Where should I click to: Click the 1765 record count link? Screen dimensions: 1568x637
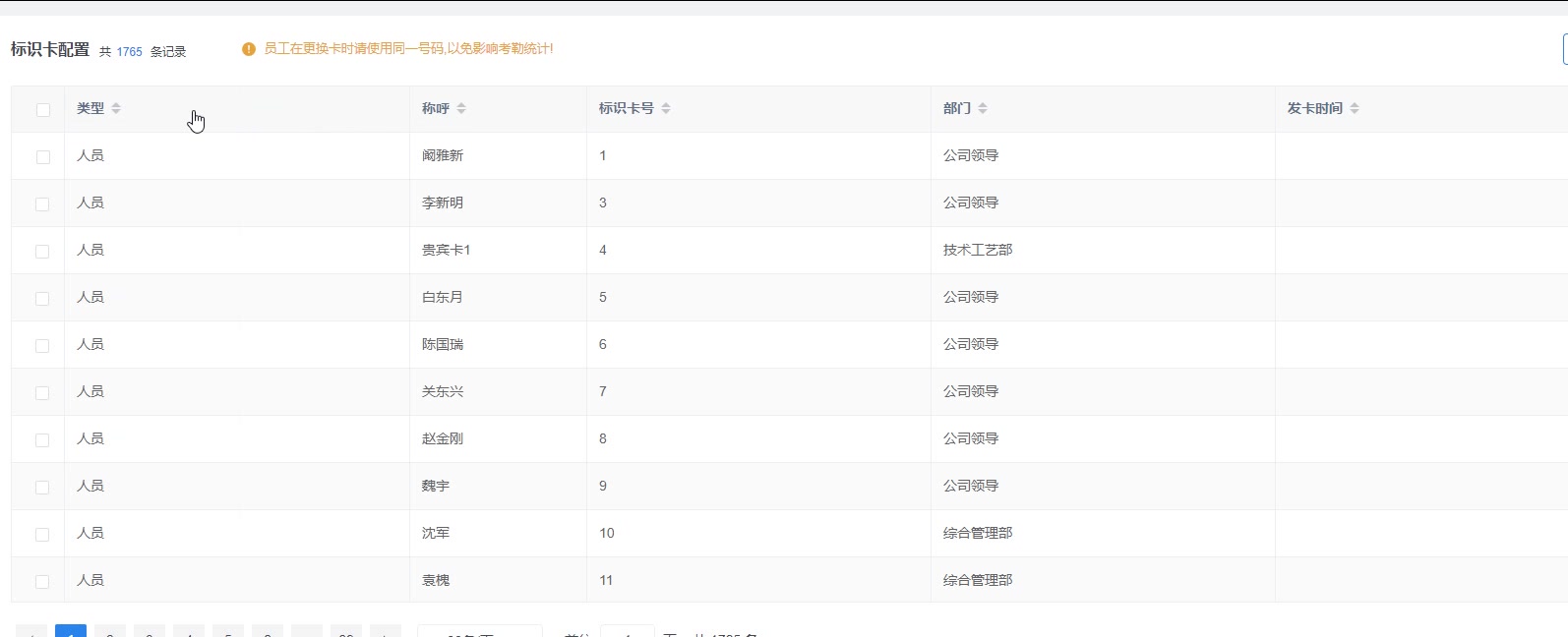[x=129, y=52]
